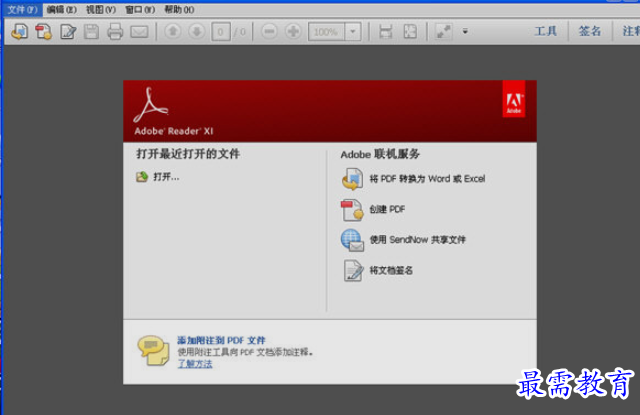Click the yellow sticky note comment icon

tap(153, 350)
